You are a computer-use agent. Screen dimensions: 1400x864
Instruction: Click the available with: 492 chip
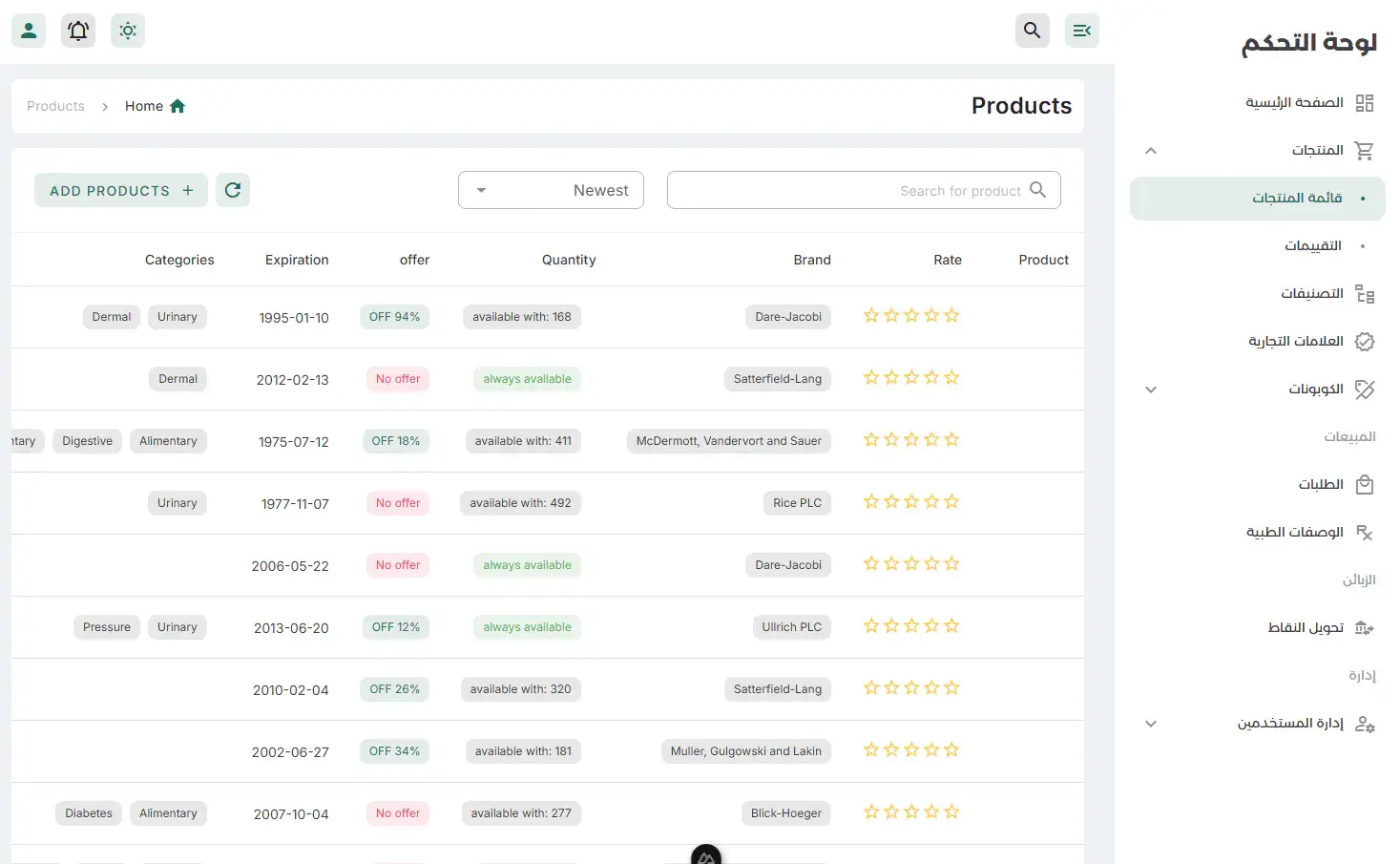pos(520,503)
